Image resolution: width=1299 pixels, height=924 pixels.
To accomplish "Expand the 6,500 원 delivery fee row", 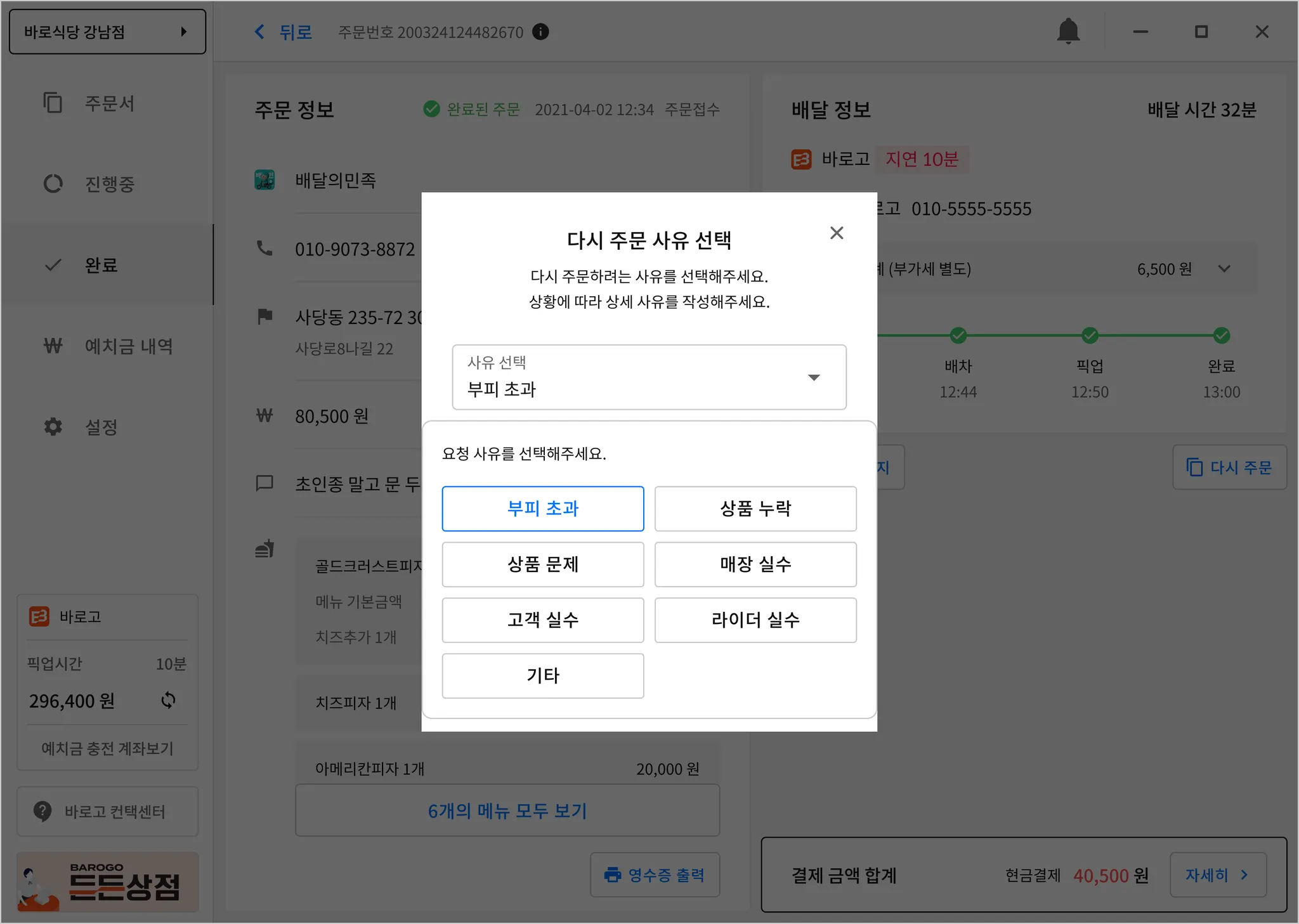I will pyautogui.click(x=1224, y=269).
